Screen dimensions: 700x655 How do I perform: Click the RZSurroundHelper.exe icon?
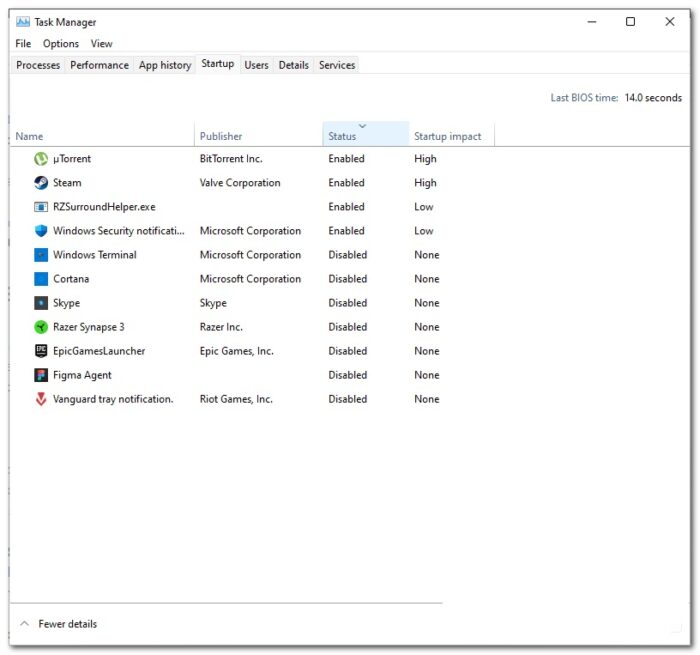click(41, 207)
